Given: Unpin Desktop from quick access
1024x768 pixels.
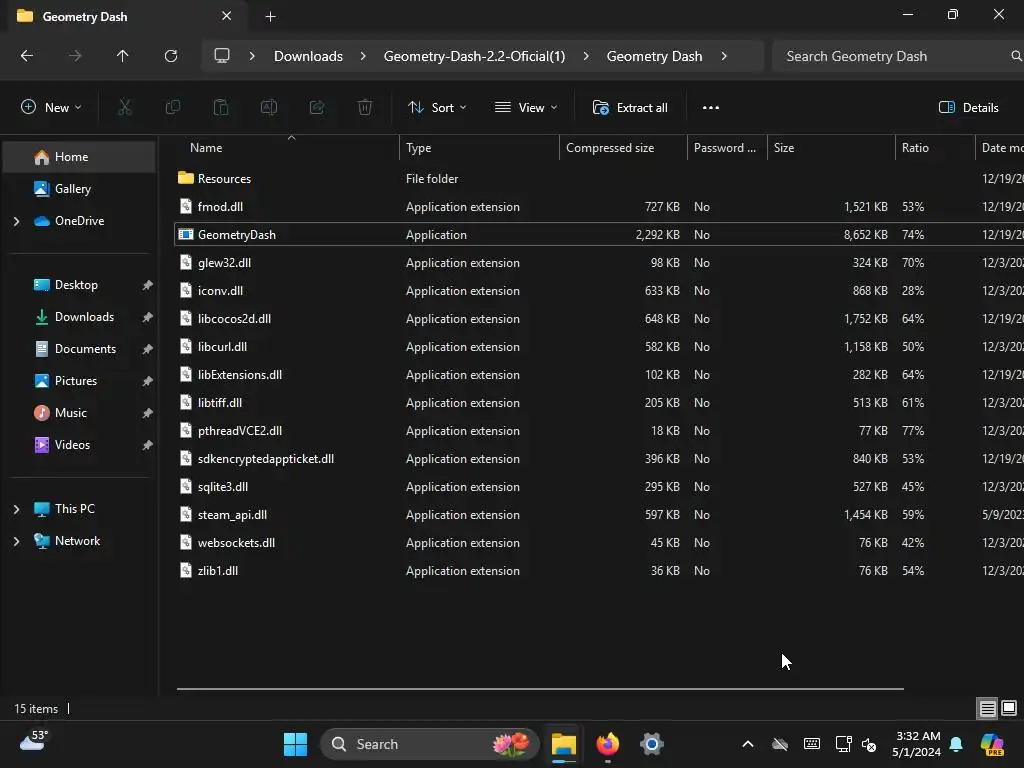Looking at the screenshot, I should pyautogui.click(x=148, y=285).
